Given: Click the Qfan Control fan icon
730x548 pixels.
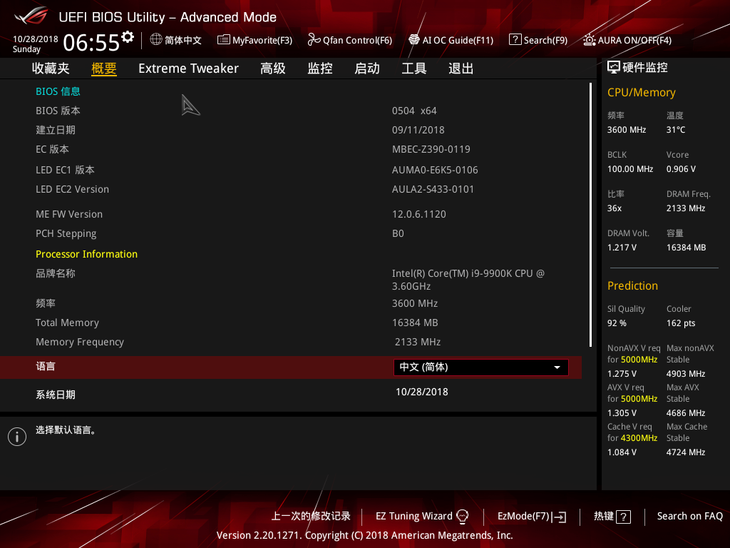Looking at the screenshot, I should (x=314, y=40).
